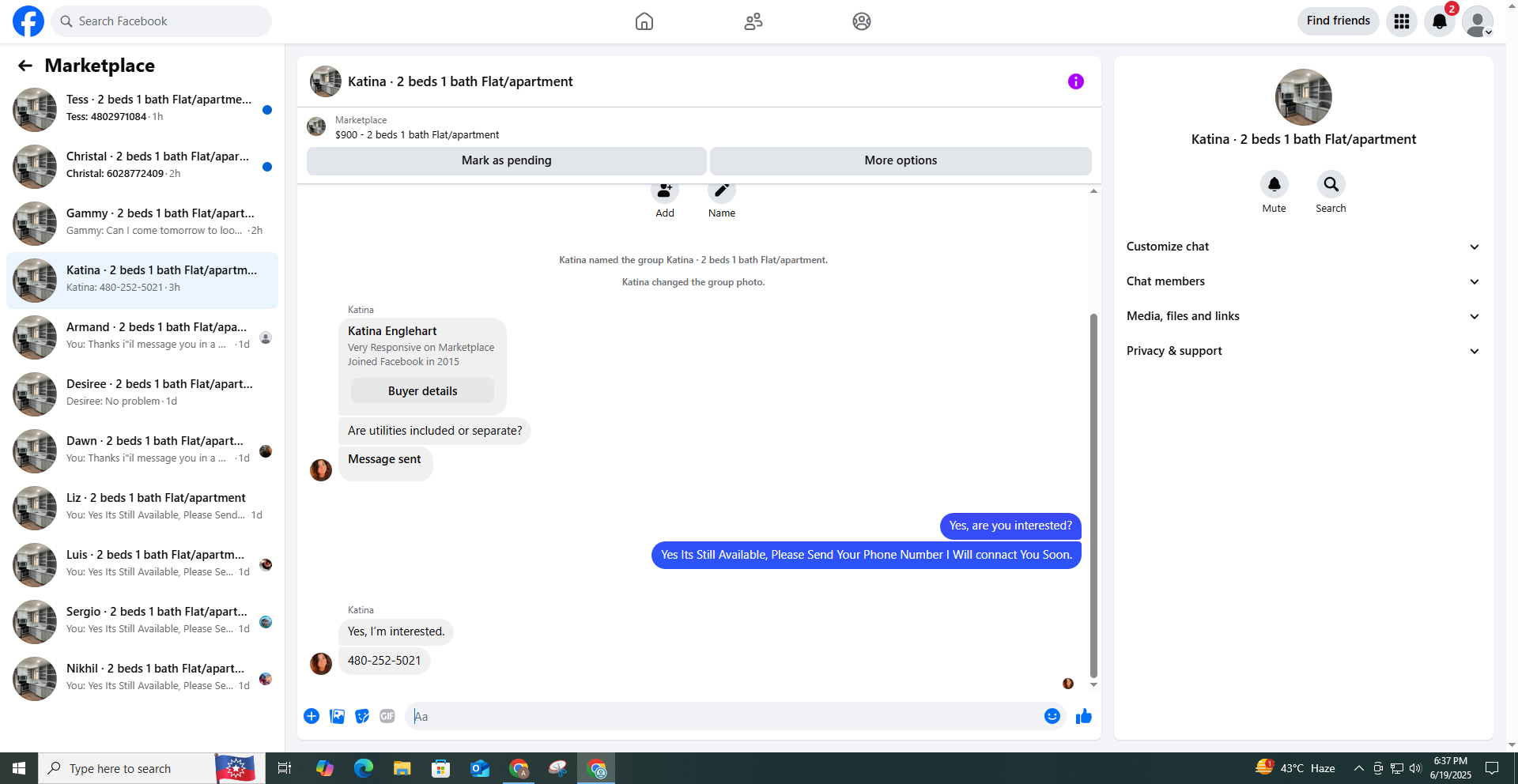1518x784 pixels.
Task: Expand Media, files and links section
Action: tap(1303, 316)
